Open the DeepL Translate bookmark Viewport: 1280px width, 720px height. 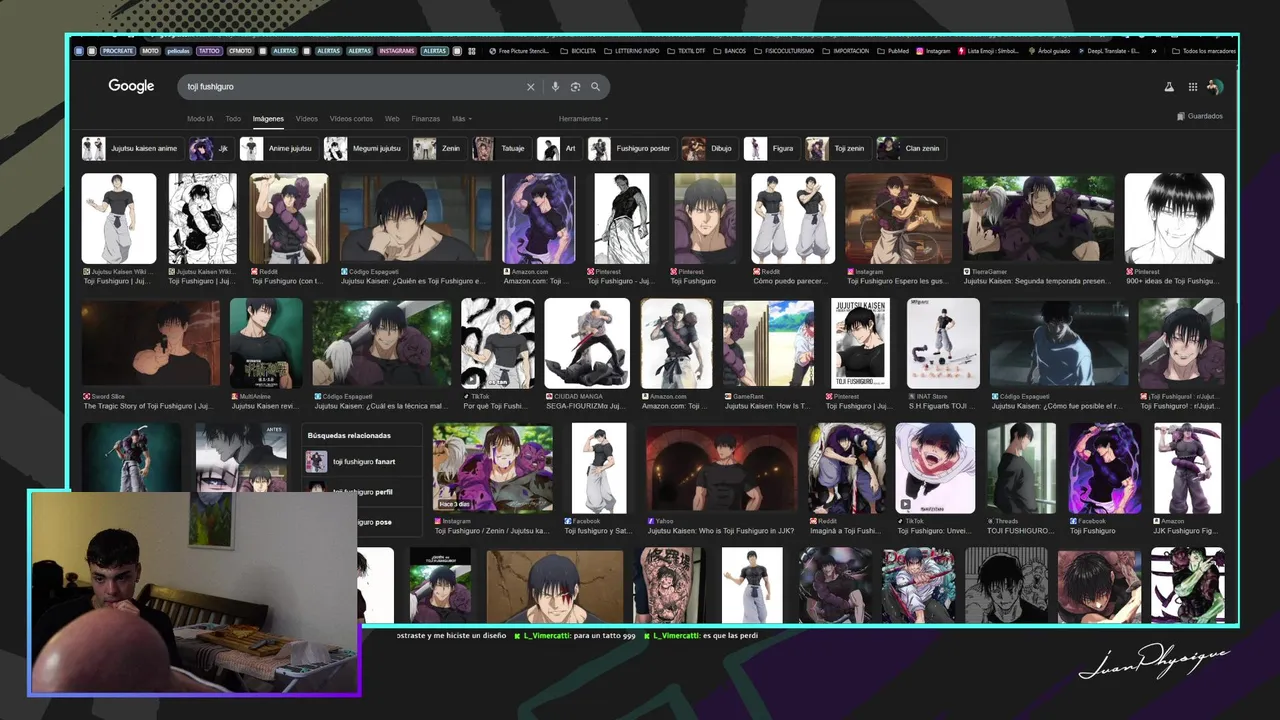pos(1108,51)
